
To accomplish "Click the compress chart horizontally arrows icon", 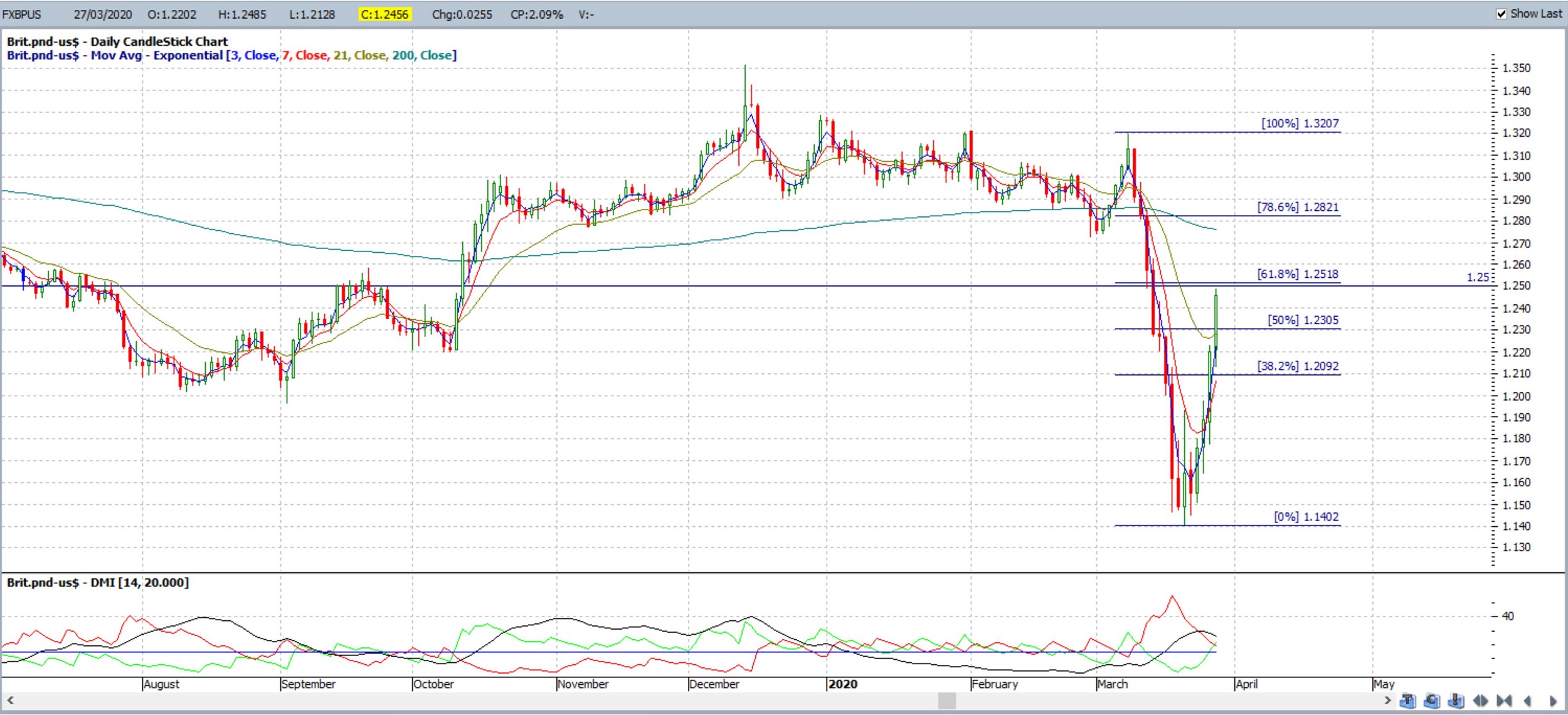I will point(1504,701).
